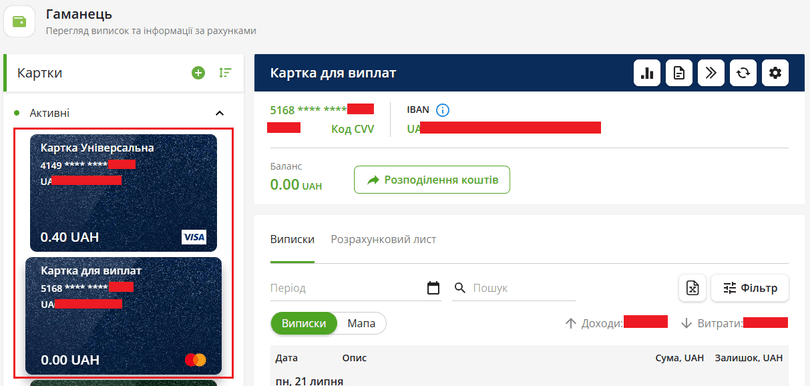
Task: Select the green Виписки toggle pill
Action: [x=304, y=323]
